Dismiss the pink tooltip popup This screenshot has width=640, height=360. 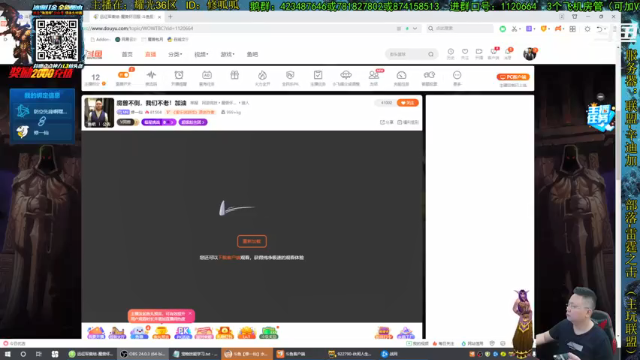[190, 313]
